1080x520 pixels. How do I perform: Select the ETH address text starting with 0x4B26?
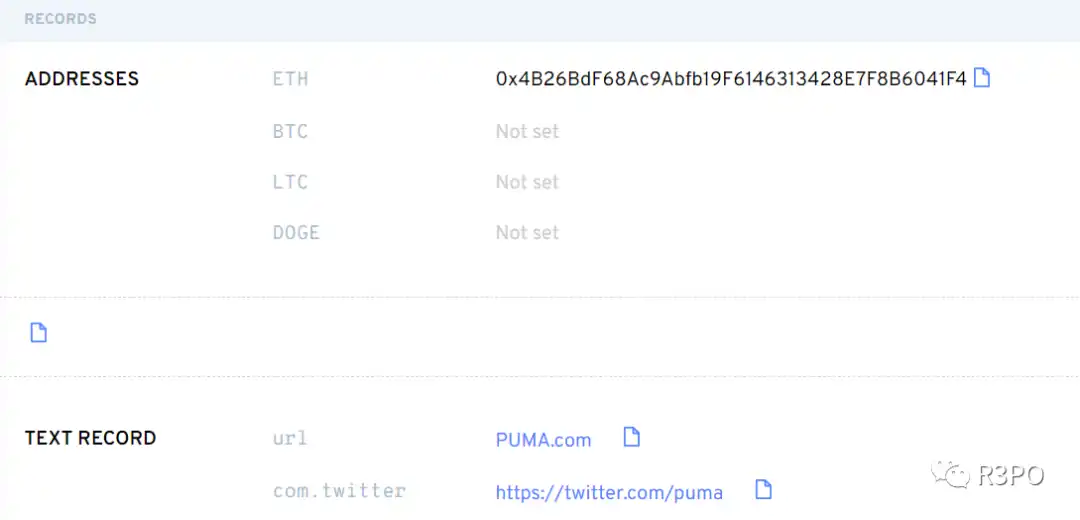point(731,79)
